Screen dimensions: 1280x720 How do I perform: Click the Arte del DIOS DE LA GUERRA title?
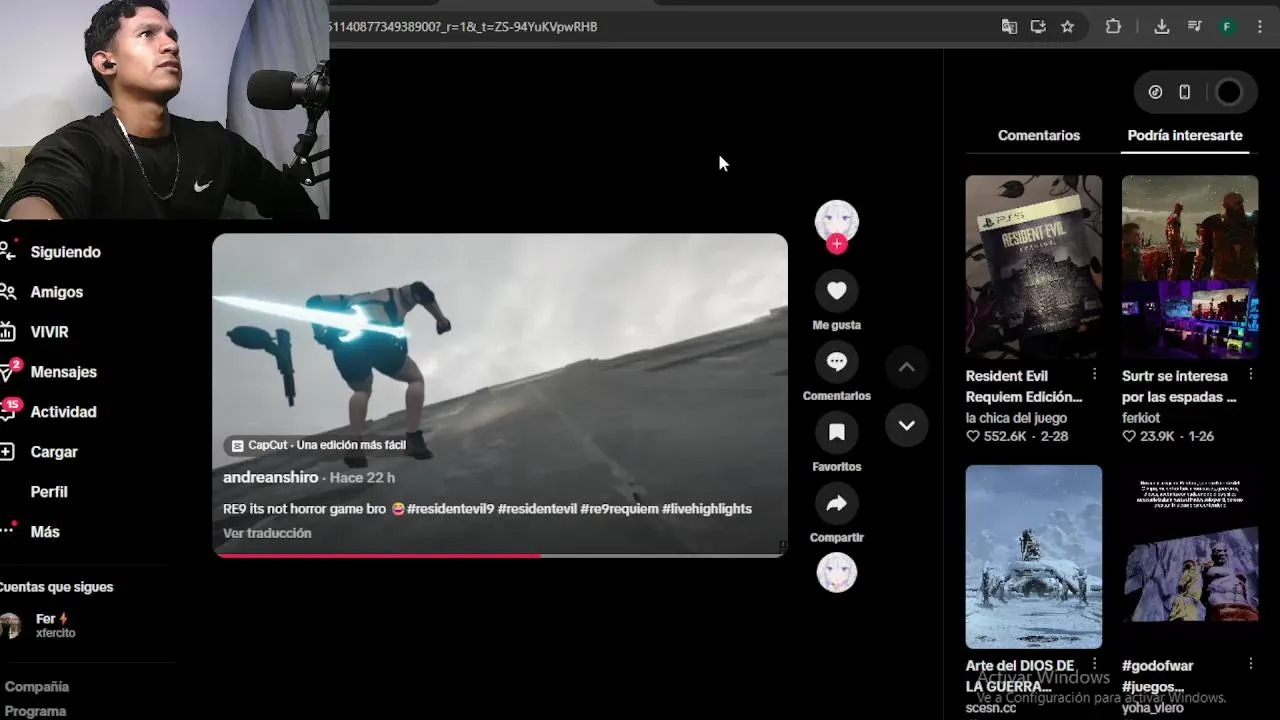1020,675
